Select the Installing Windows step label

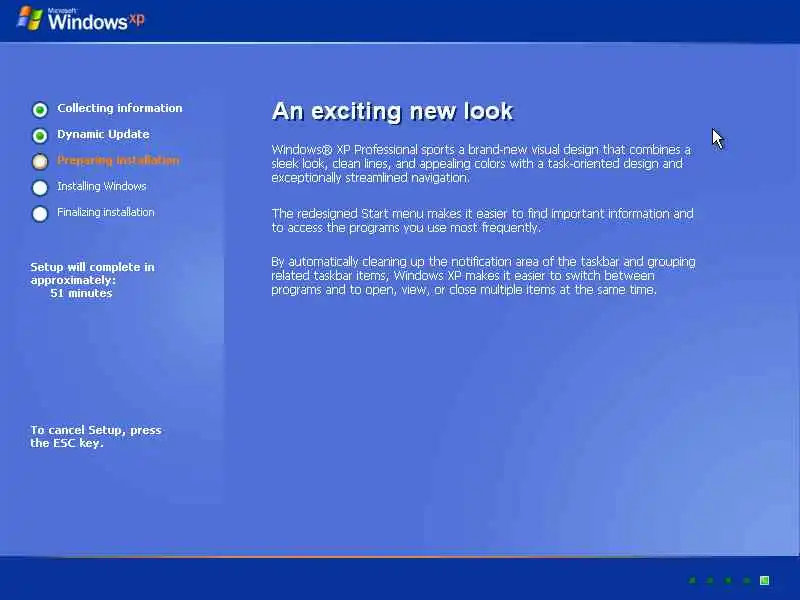102,186
